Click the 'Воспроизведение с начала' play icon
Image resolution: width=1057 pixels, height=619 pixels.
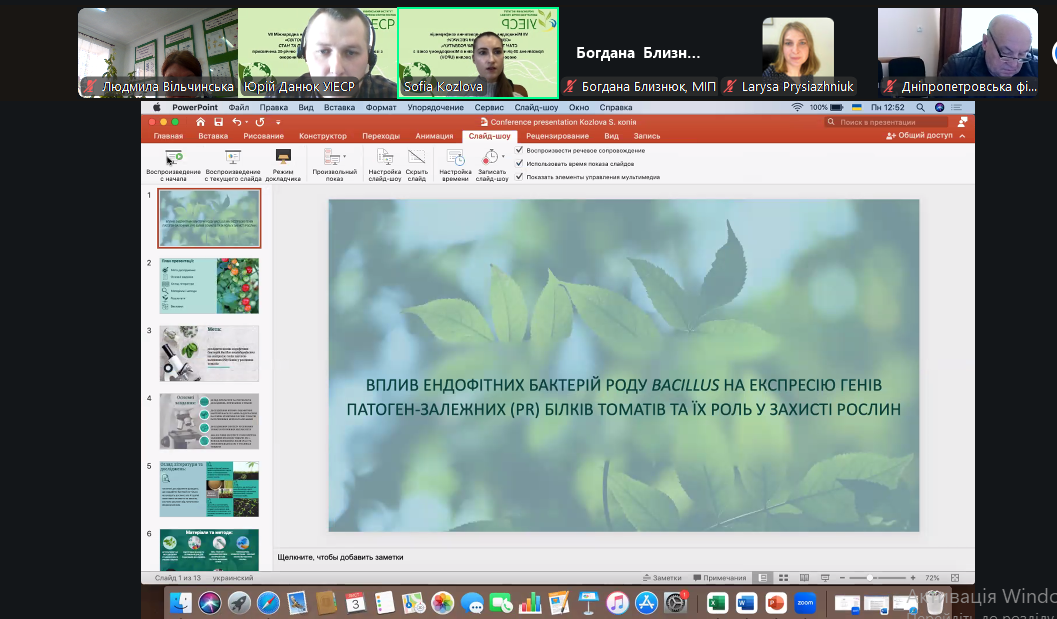[174, 157]
